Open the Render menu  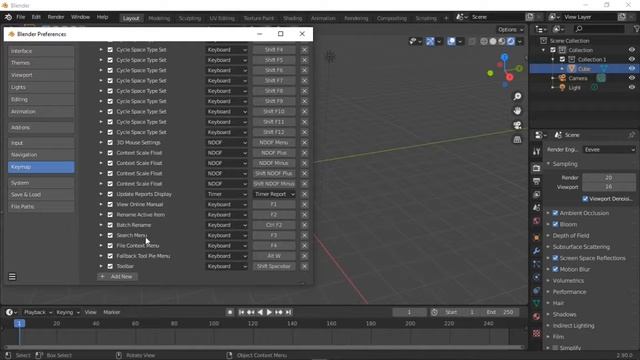click(56, 17)
